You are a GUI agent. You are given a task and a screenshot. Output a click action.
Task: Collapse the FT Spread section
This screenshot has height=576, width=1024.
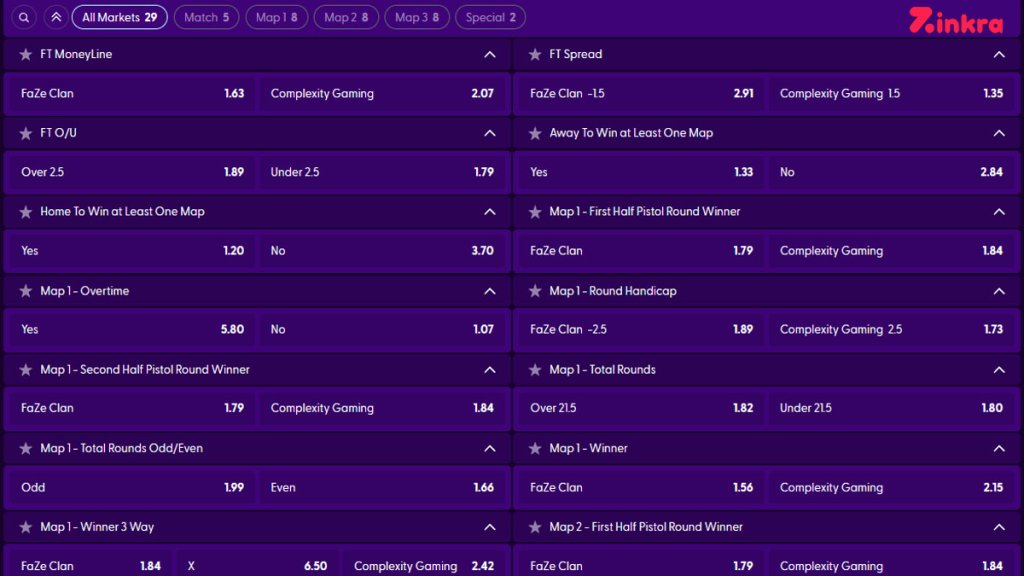click(x=999, y=55)
